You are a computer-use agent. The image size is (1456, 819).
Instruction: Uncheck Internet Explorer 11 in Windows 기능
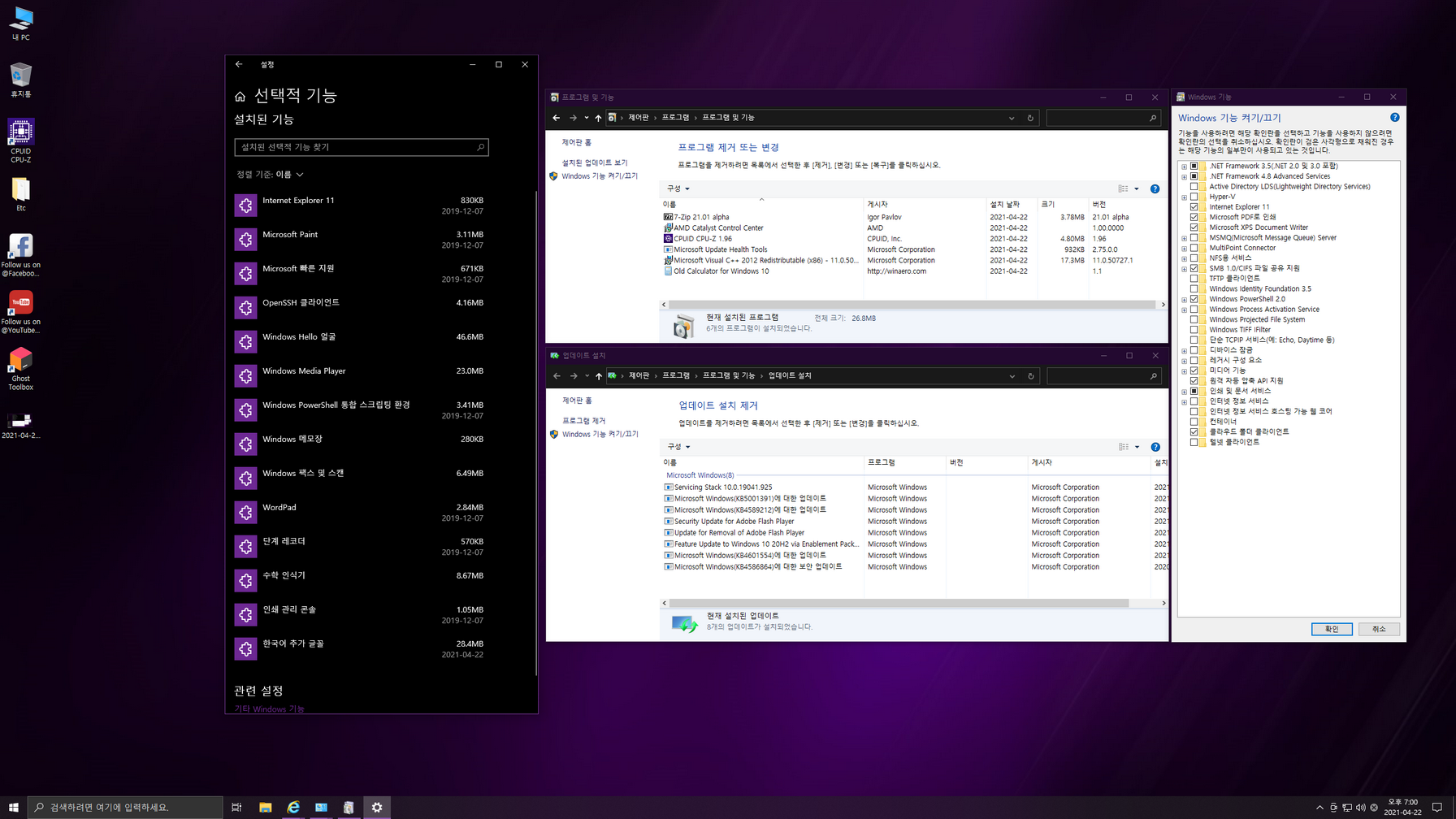point(1194,207)
